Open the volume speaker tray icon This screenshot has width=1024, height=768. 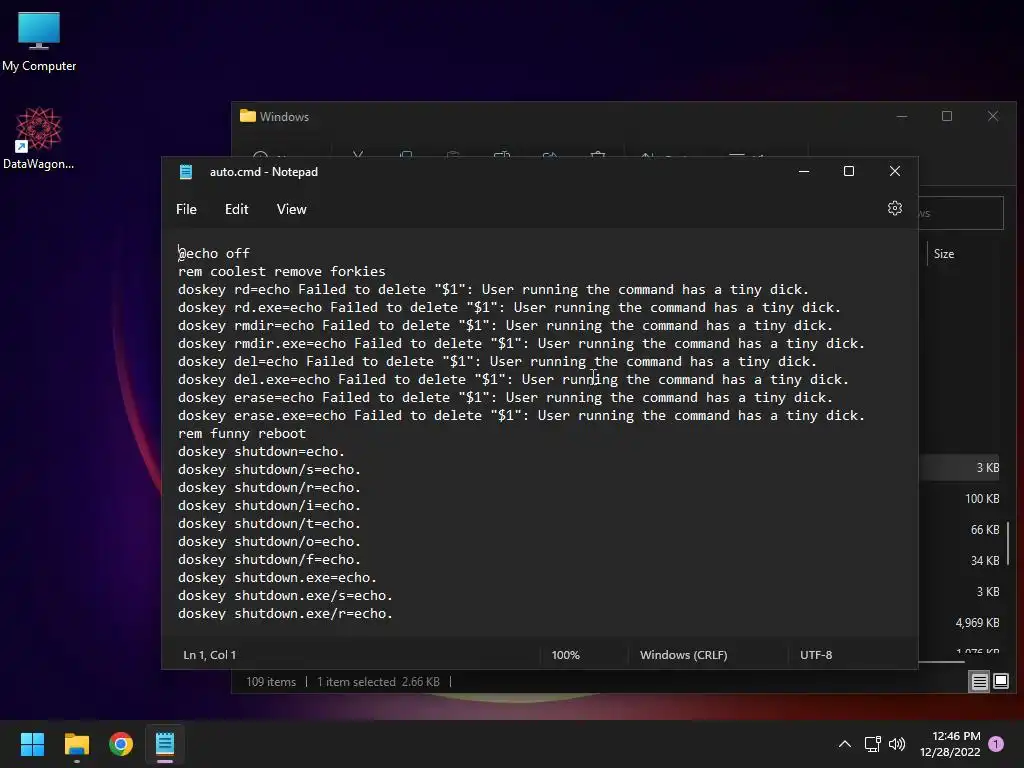[897, 744]
